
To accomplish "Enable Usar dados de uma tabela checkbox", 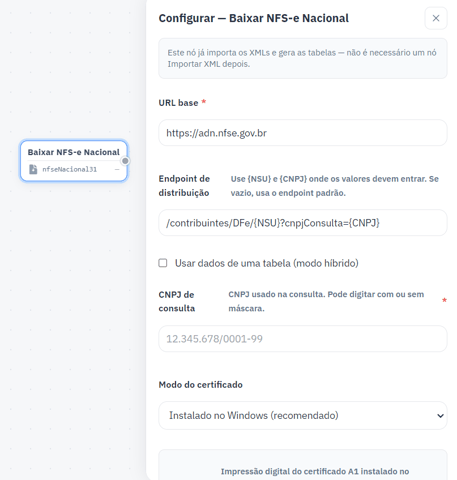I will (x=163, y=263).
